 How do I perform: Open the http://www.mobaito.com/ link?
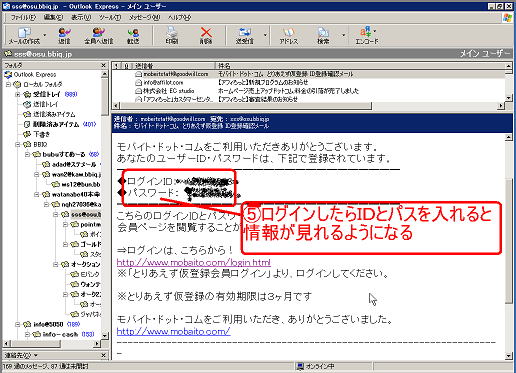pos(173,331)
